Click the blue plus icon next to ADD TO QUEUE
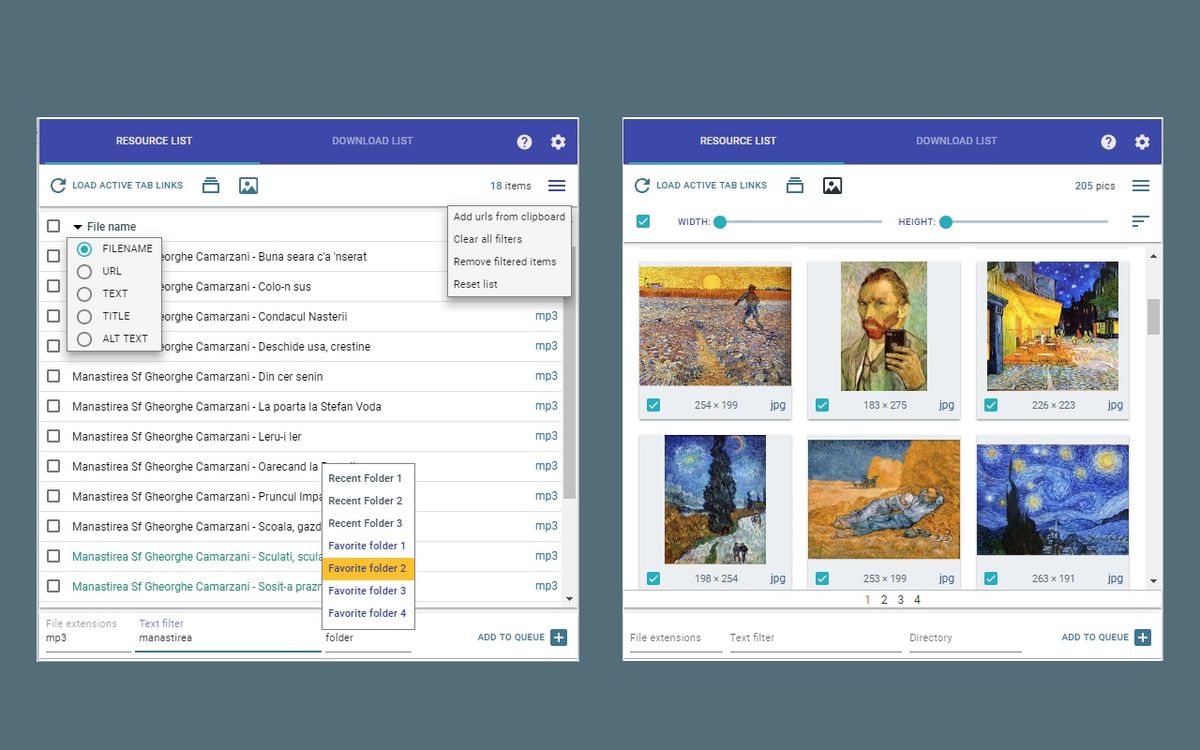 coord(560,636)
